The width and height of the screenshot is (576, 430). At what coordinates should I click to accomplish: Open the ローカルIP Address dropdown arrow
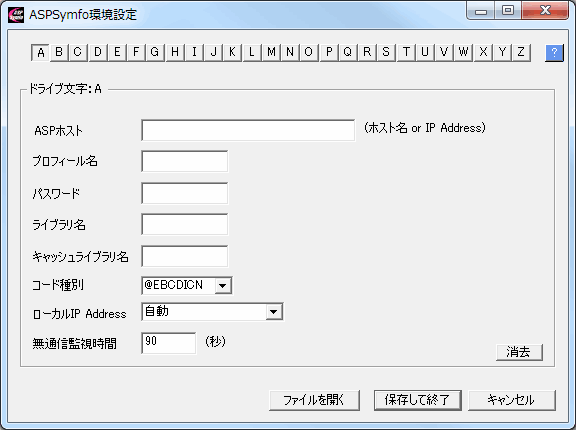(273, 312)
